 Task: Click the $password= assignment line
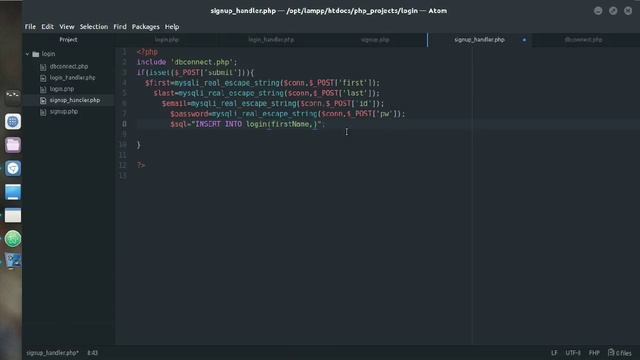[x=288, y=114]
